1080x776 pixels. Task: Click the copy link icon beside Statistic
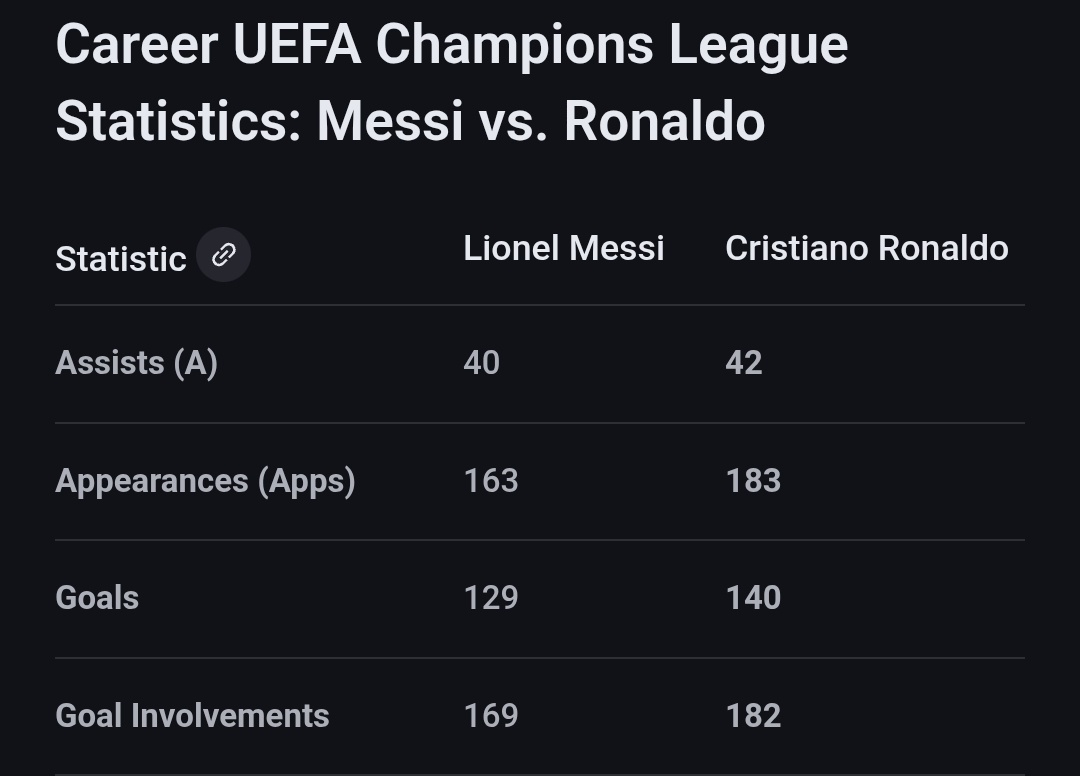tap(223, 255)
